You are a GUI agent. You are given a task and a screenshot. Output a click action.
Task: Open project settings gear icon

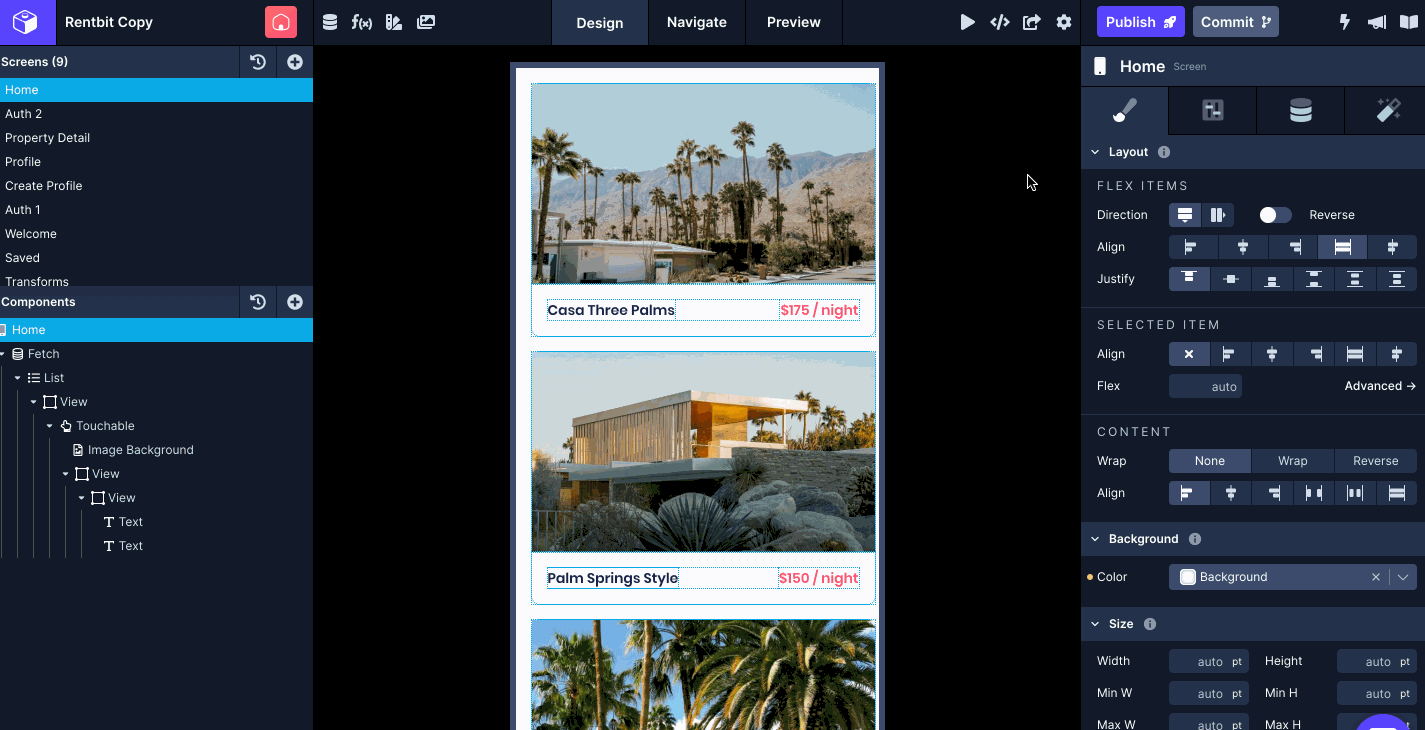[x=1064, y=22]
